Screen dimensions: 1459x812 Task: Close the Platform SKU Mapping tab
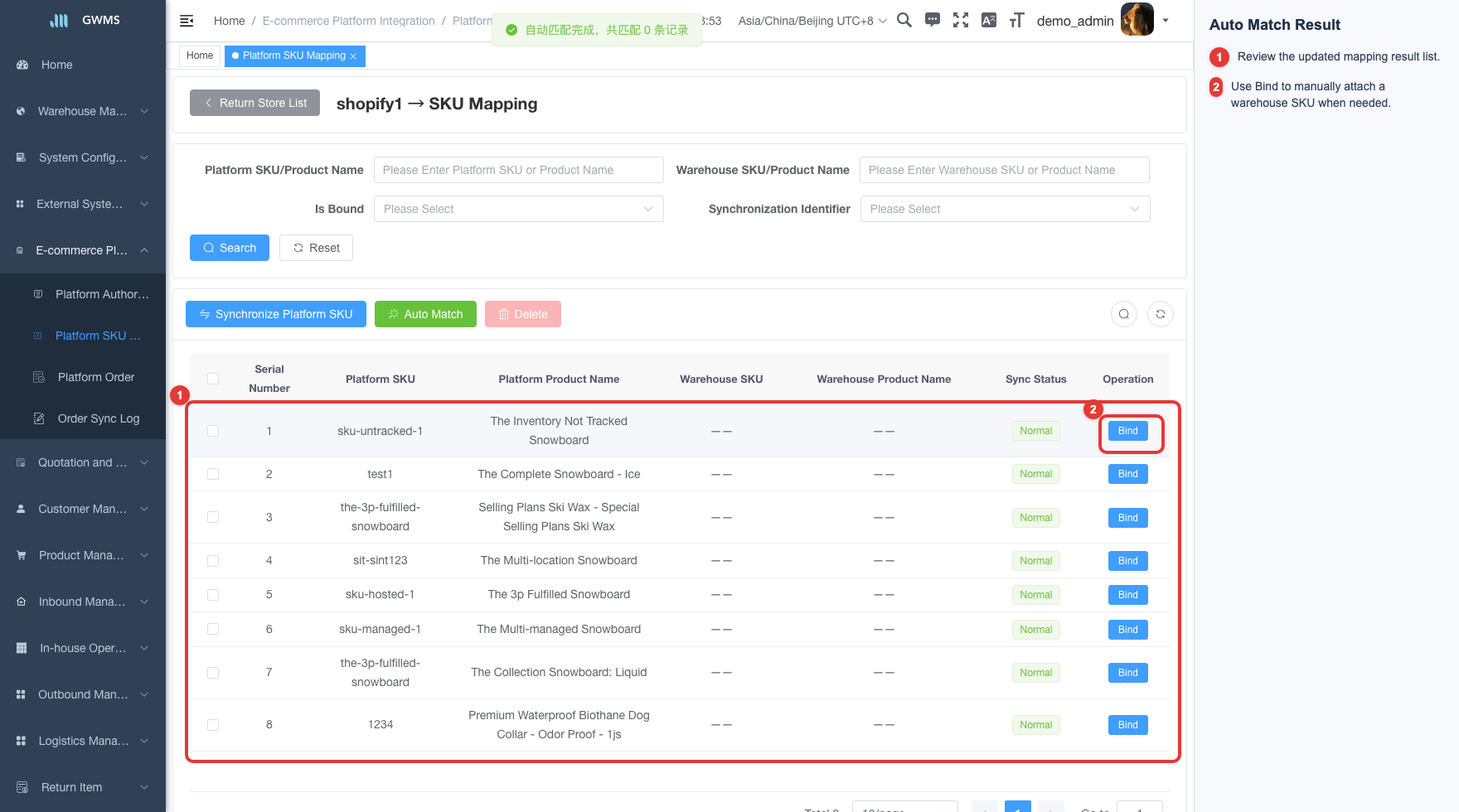(353, 56)
